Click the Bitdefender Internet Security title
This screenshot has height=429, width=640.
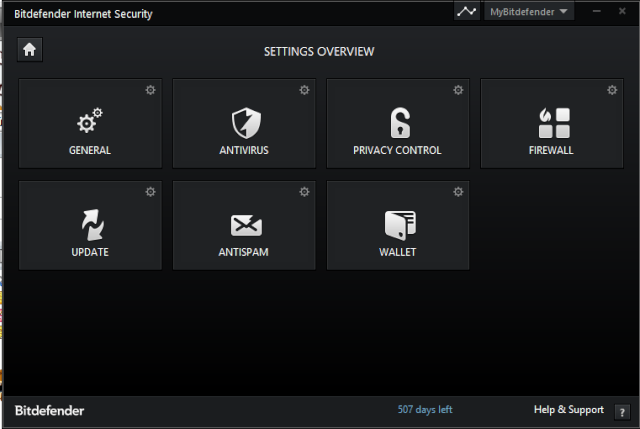click(x=83, y=14)
